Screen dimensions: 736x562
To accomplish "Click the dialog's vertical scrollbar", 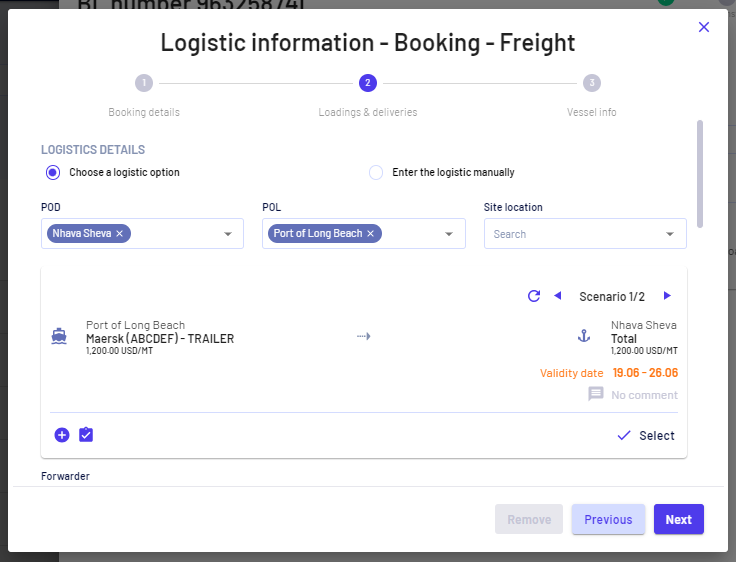I will pyautogui.click(x=700, y=174).
